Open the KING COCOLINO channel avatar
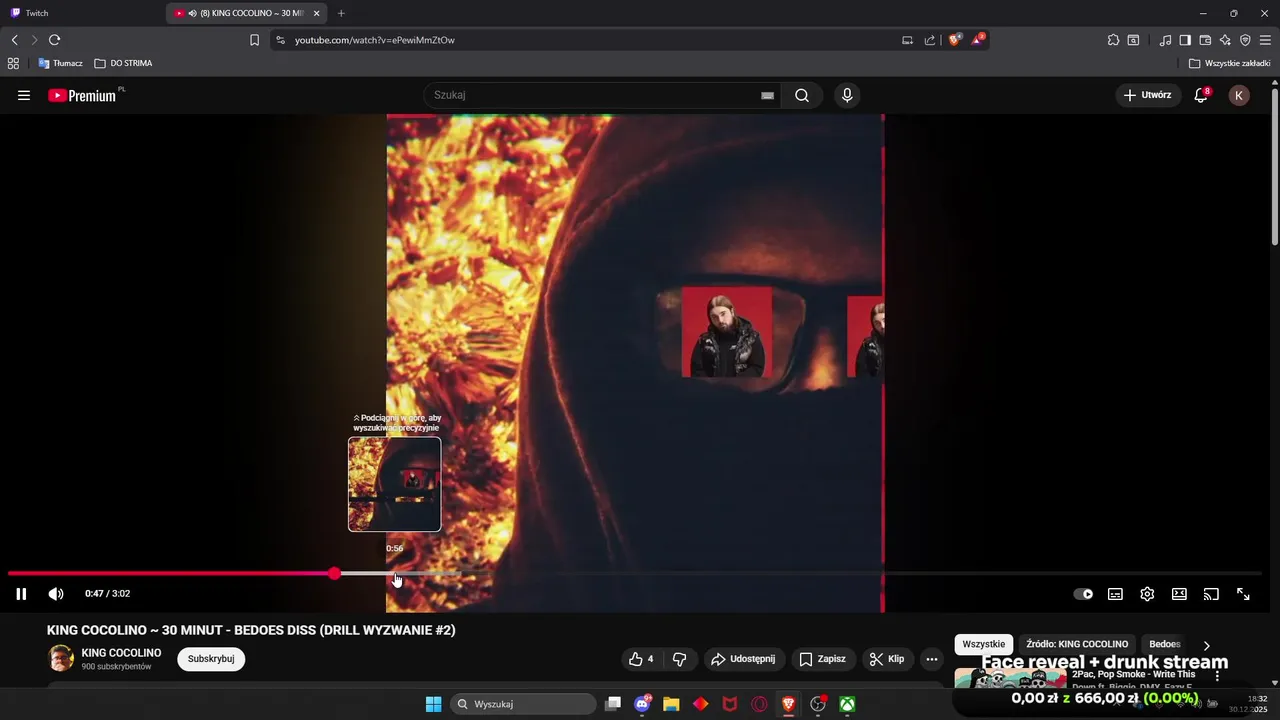The width and height of the screenshot is (1280, 720). tap(61, 658)
